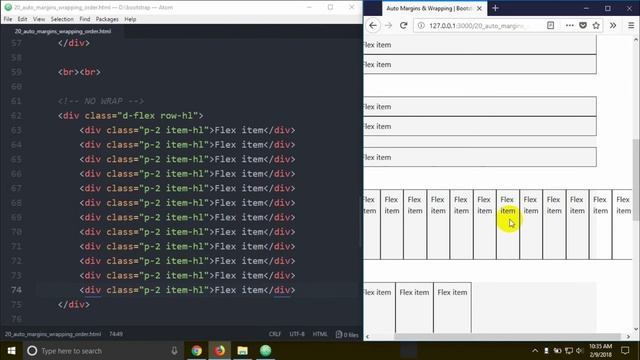Close the Auto Margins & Wrapping tab
The image size is (640, 360).
[479, 8]
